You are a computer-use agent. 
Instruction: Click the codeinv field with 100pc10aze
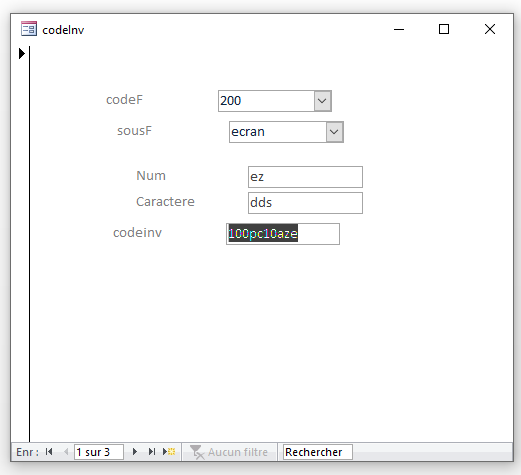coord(283,234)
